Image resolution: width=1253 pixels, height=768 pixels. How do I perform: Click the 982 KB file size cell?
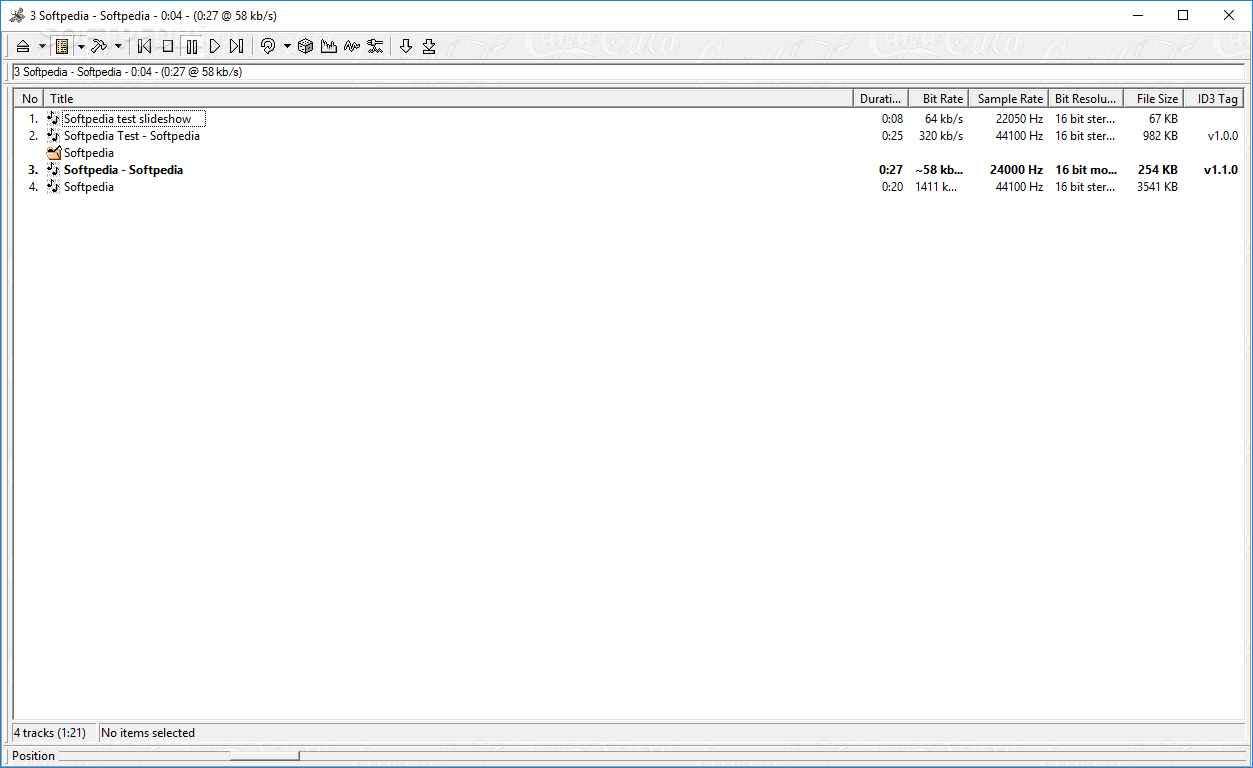point(1160,136)
